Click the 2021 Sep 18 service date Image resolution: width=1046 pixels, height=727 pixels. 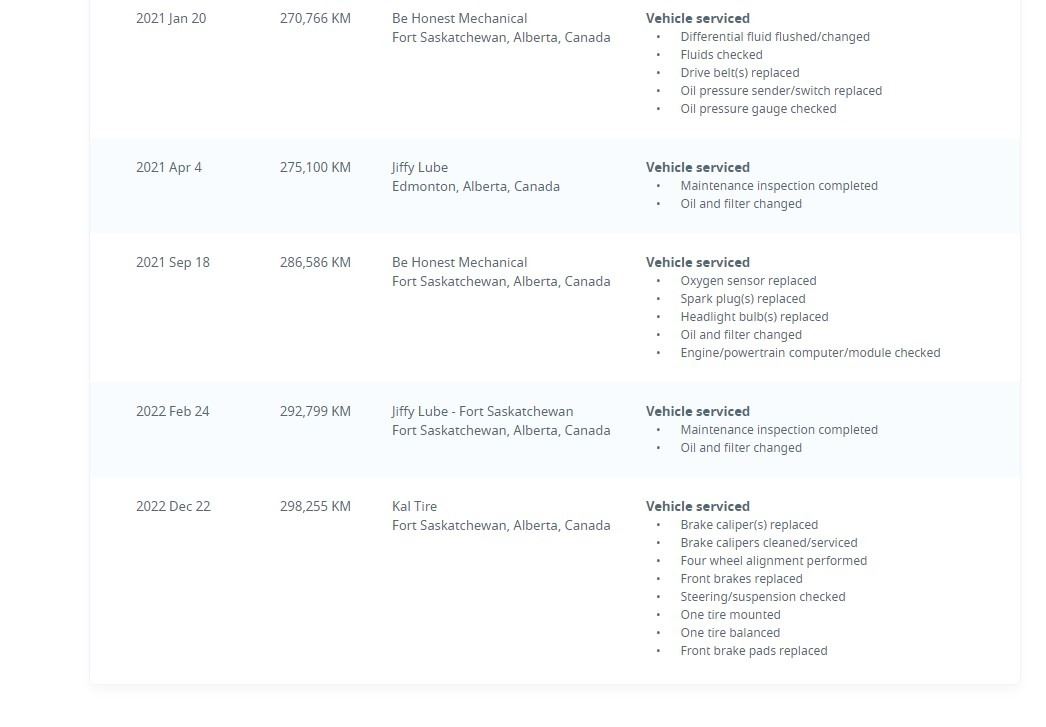click(x=173, y=262)
